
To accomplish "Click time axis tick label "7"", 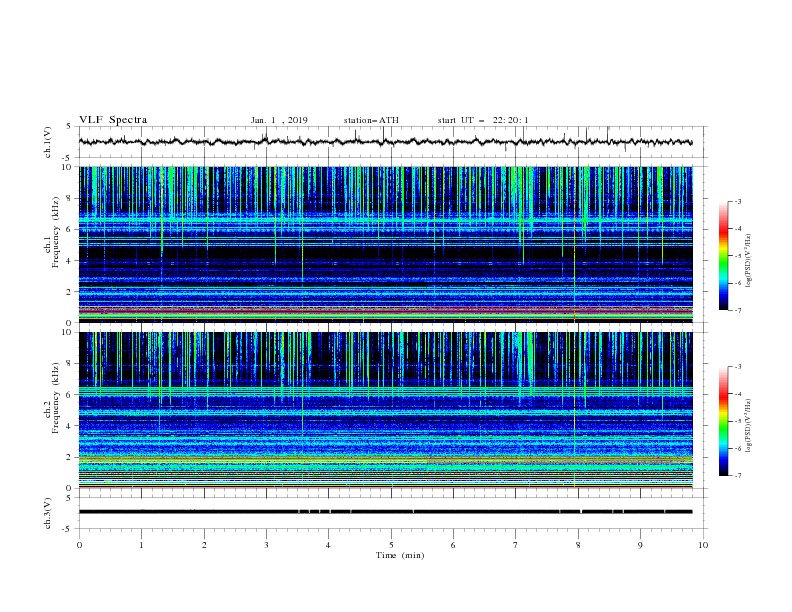I will [515, 545].
